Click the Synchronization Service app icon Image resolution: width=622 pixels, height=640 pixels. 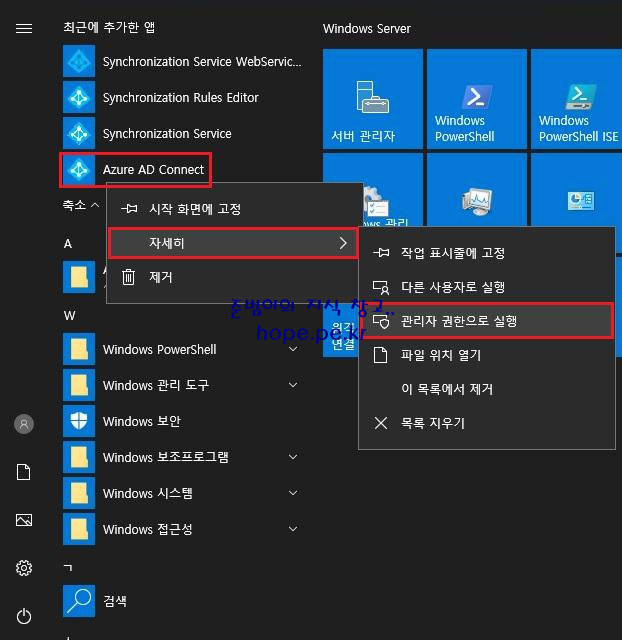pos(79,133)
